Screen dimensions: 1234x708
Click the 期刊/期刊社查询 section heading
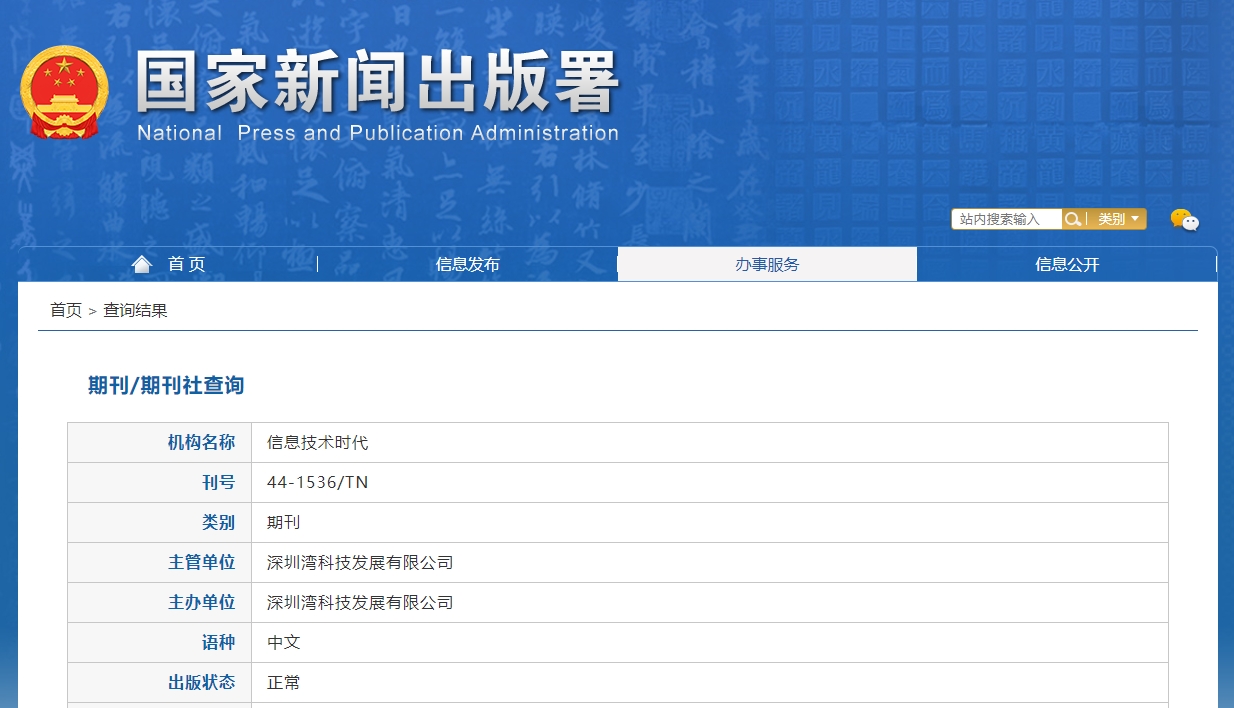(x=166, y=385)
